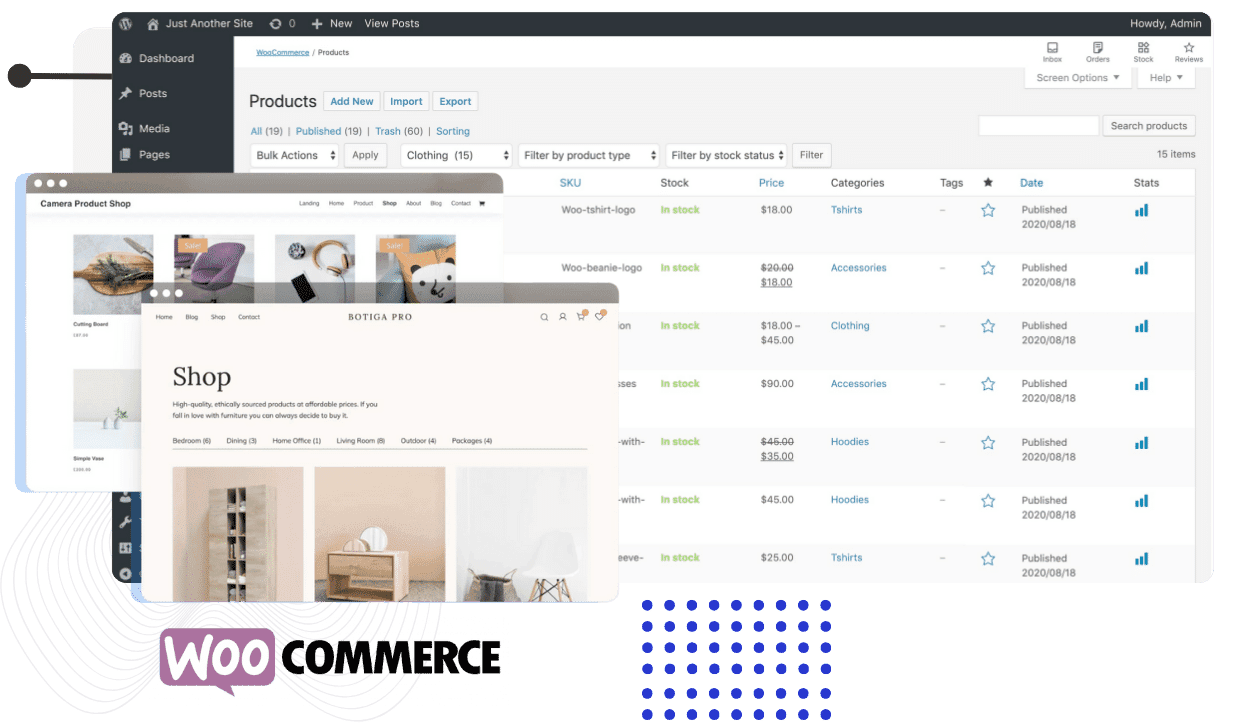Viewport: 1233px width, 728px height.
Task: Sort the table by the SKU column
Action: (x=570, y=183)
